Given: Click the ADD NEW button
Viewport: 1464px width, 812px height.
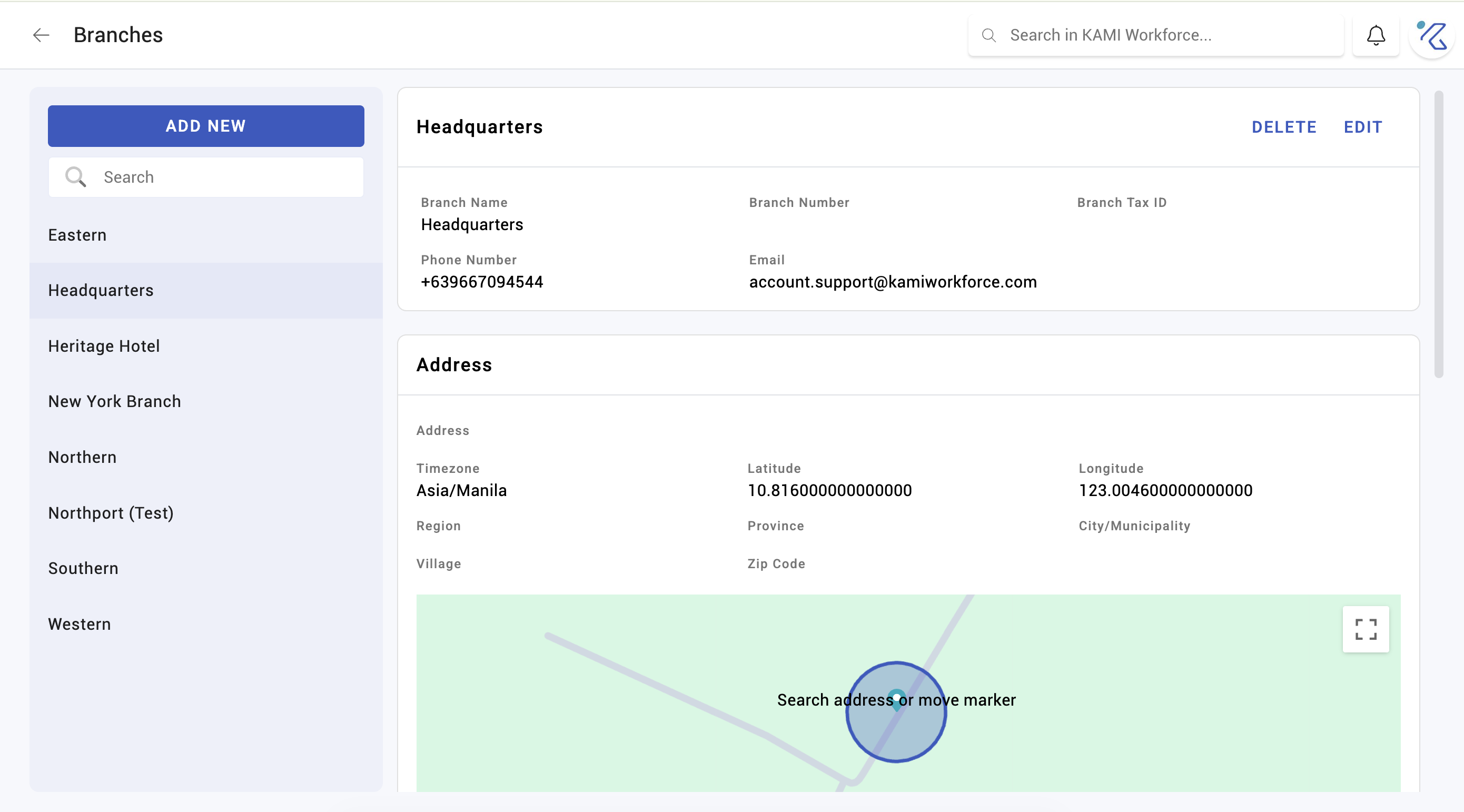Looking at the screenshot, I should pyautogui.click(x=206, y=126).
